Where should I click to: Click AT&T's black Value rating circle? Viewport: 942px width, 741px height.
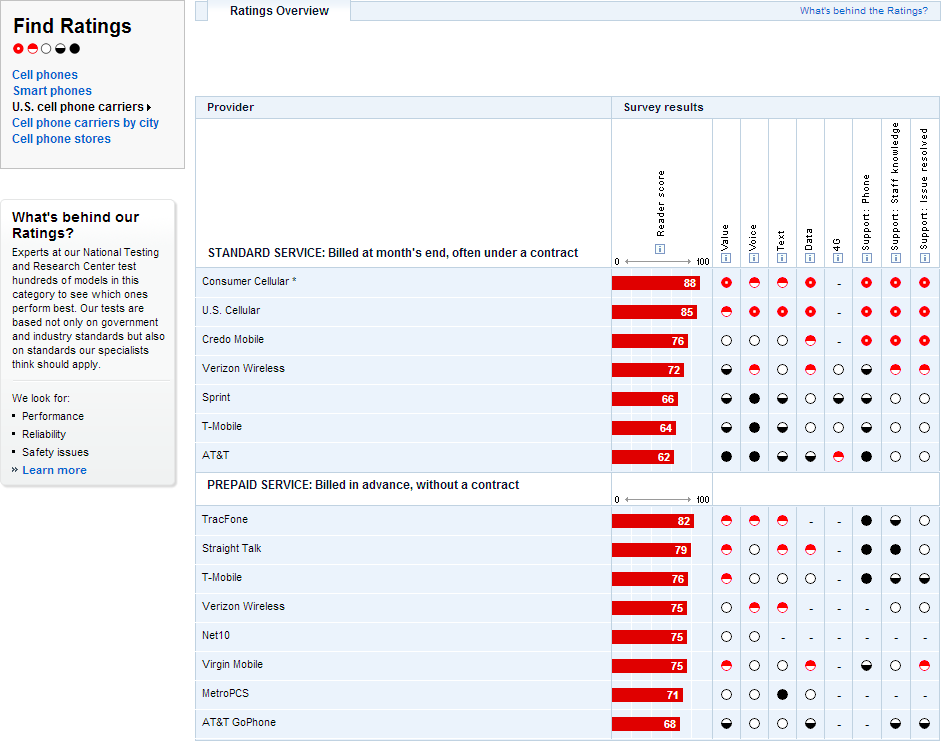click(x=726, y=457)
